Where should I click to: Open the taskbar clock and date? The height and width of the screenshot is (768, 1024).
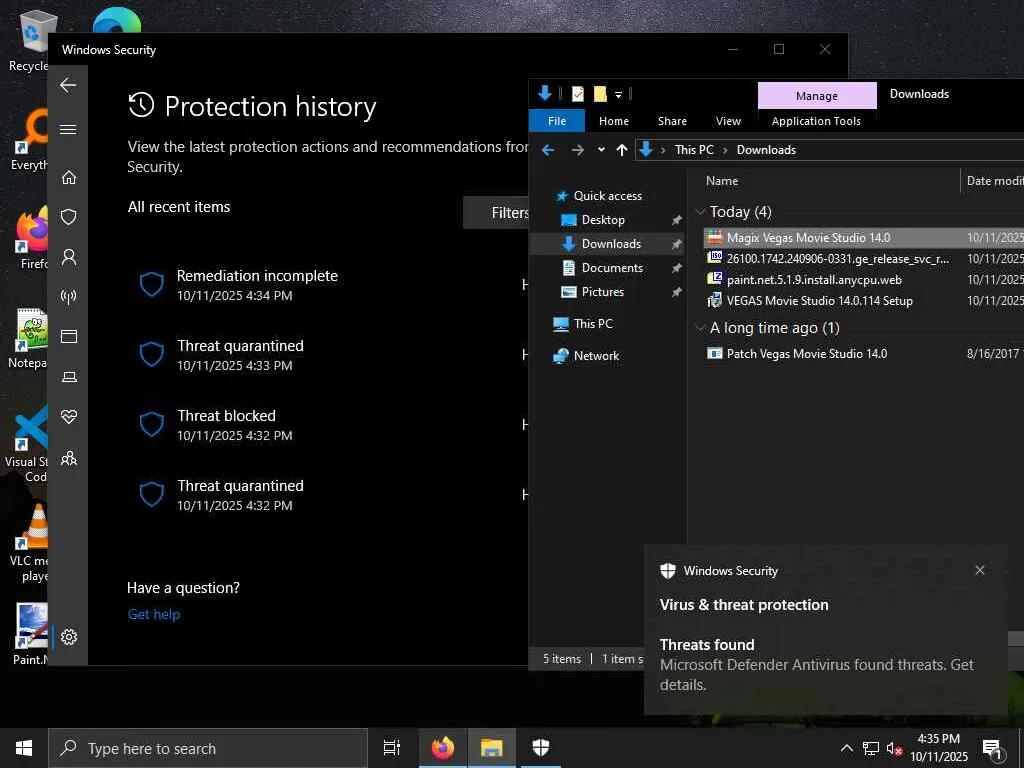[939, 748]
